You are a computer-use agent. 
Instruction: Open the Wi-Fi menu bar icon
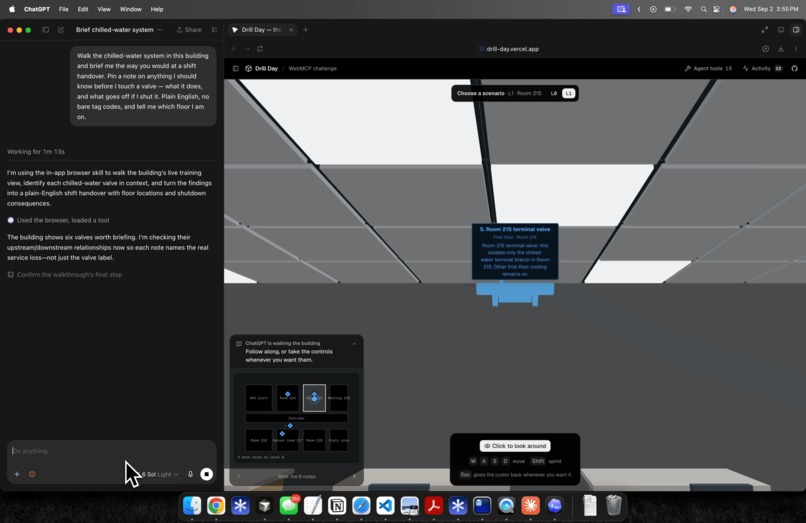tap(688, 9)
